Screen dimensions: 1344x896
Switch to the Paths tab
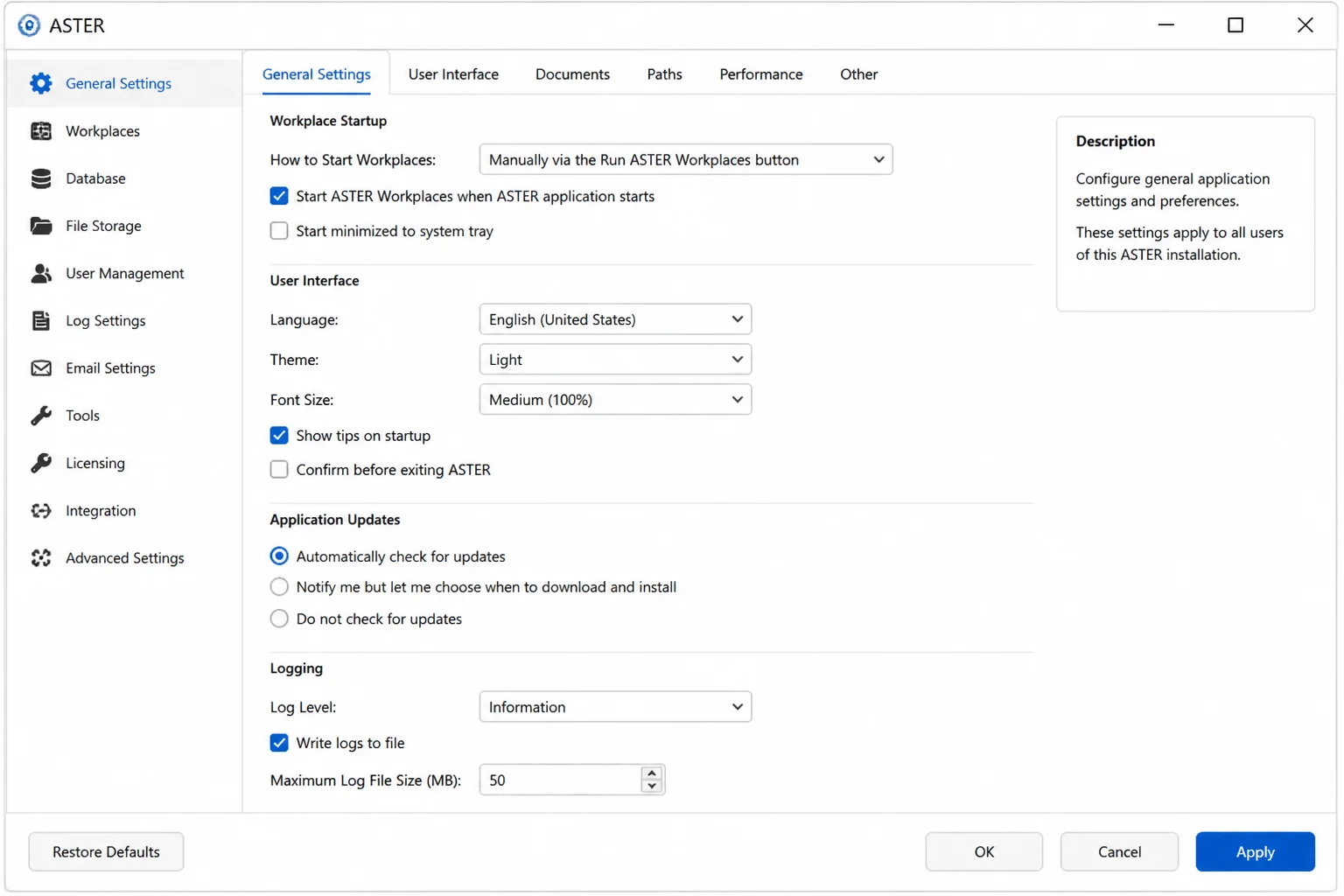pos(664,74)
